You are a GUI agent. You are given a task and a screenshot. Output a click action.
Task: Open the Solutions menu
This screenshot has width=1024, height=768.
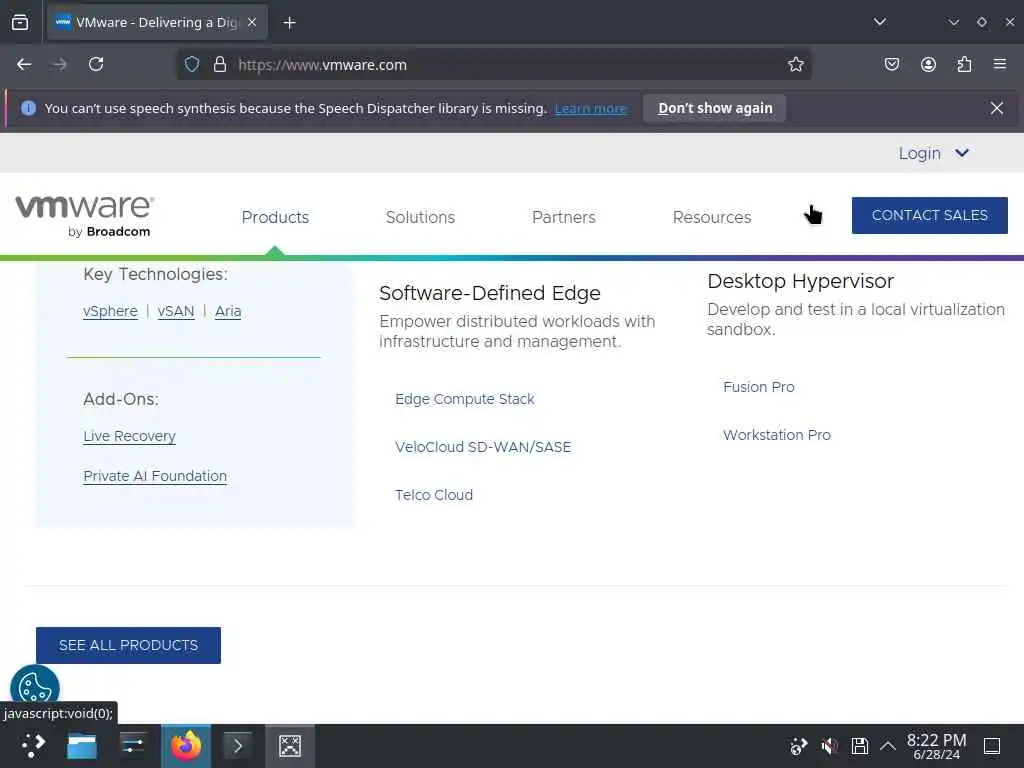[420, 217]
